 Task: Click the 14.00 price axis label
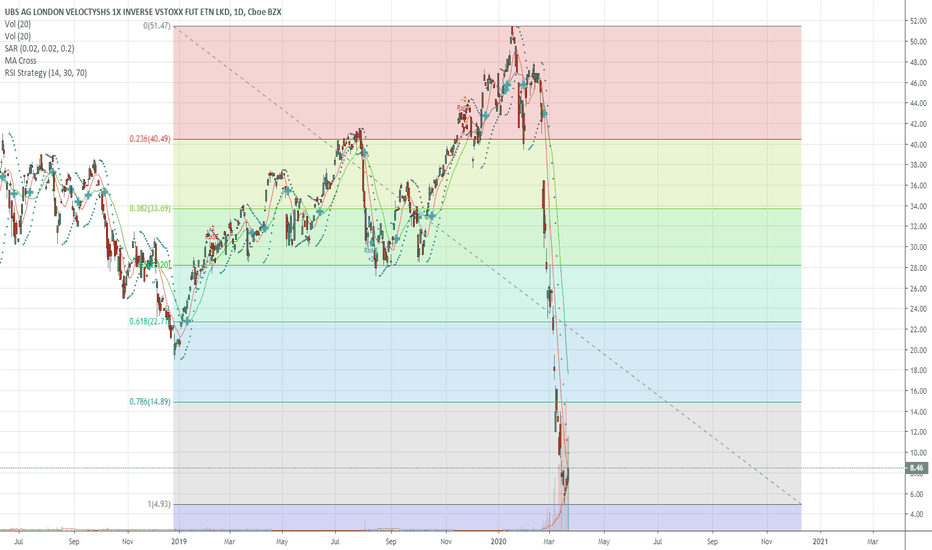point(918,412)
